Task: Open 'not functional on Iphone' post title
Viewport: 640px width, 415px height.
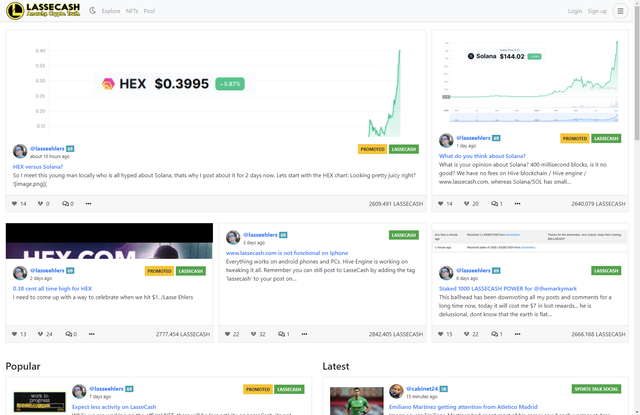Action: 287,253
